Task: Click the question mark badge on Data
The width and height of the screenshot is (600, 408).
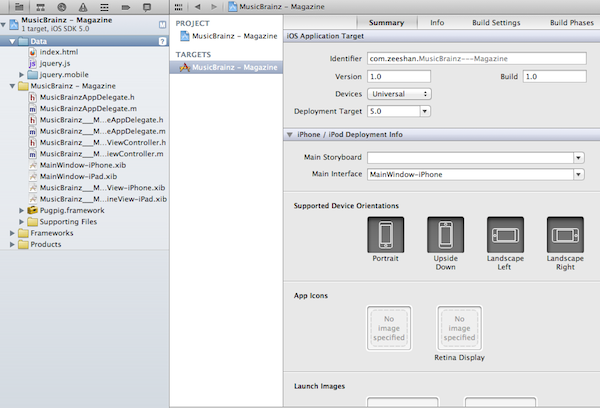Action: point(162,41)
